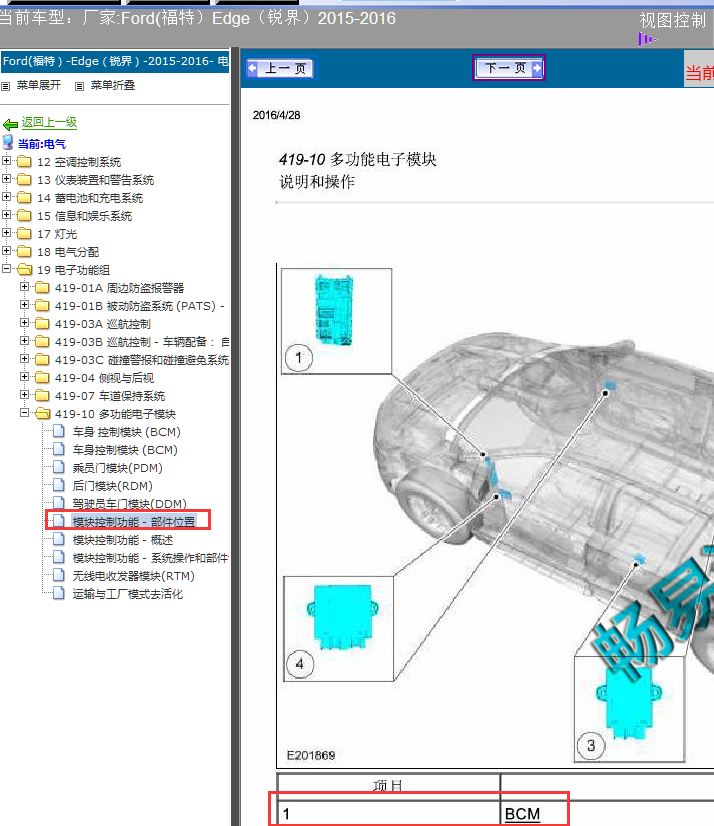Click document icon of 无线电收发器模块(RTM)

coord(59,575)
